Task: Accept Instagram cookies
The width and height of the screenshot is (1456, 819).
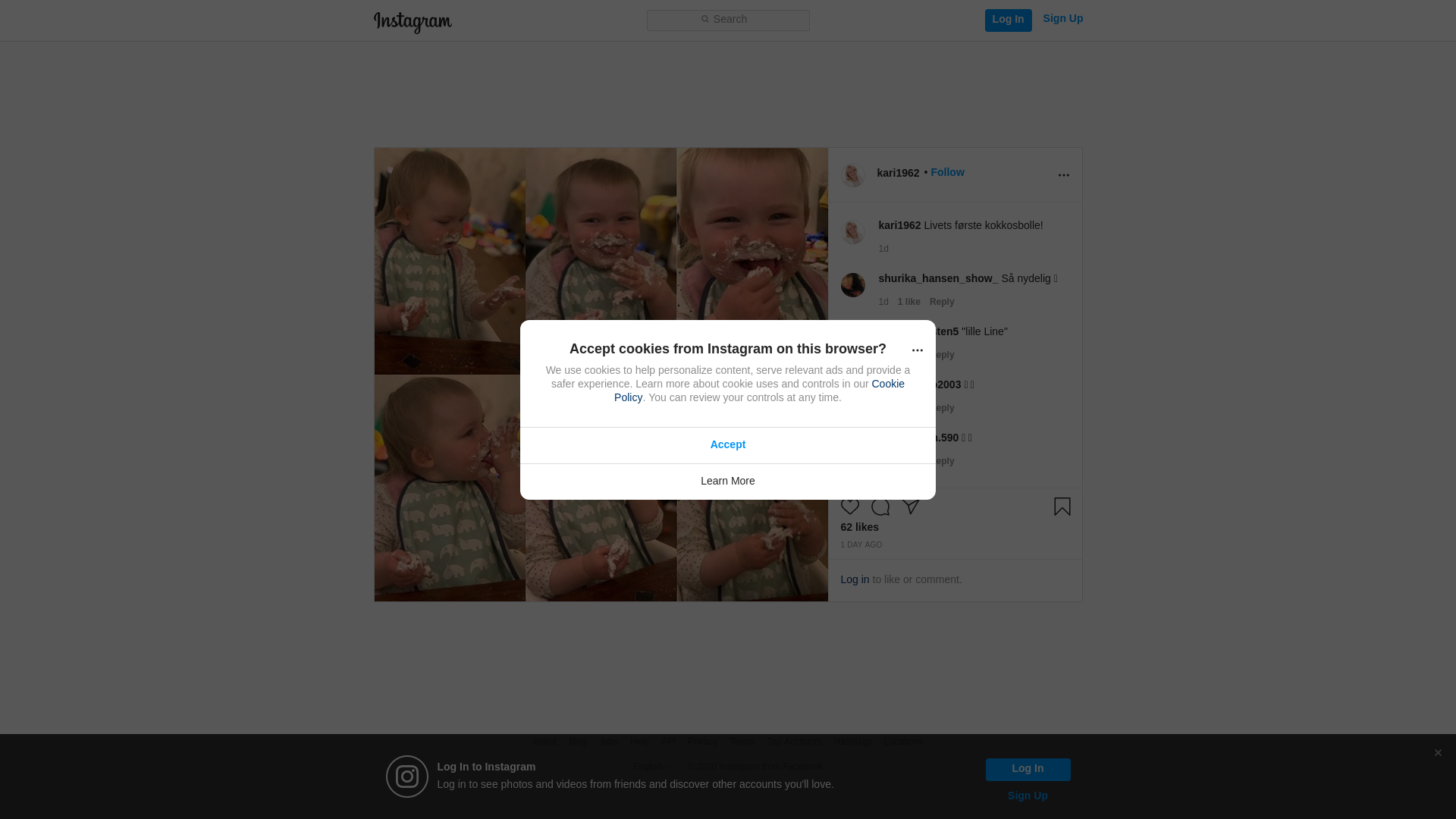Action: [x=728, y=445]
